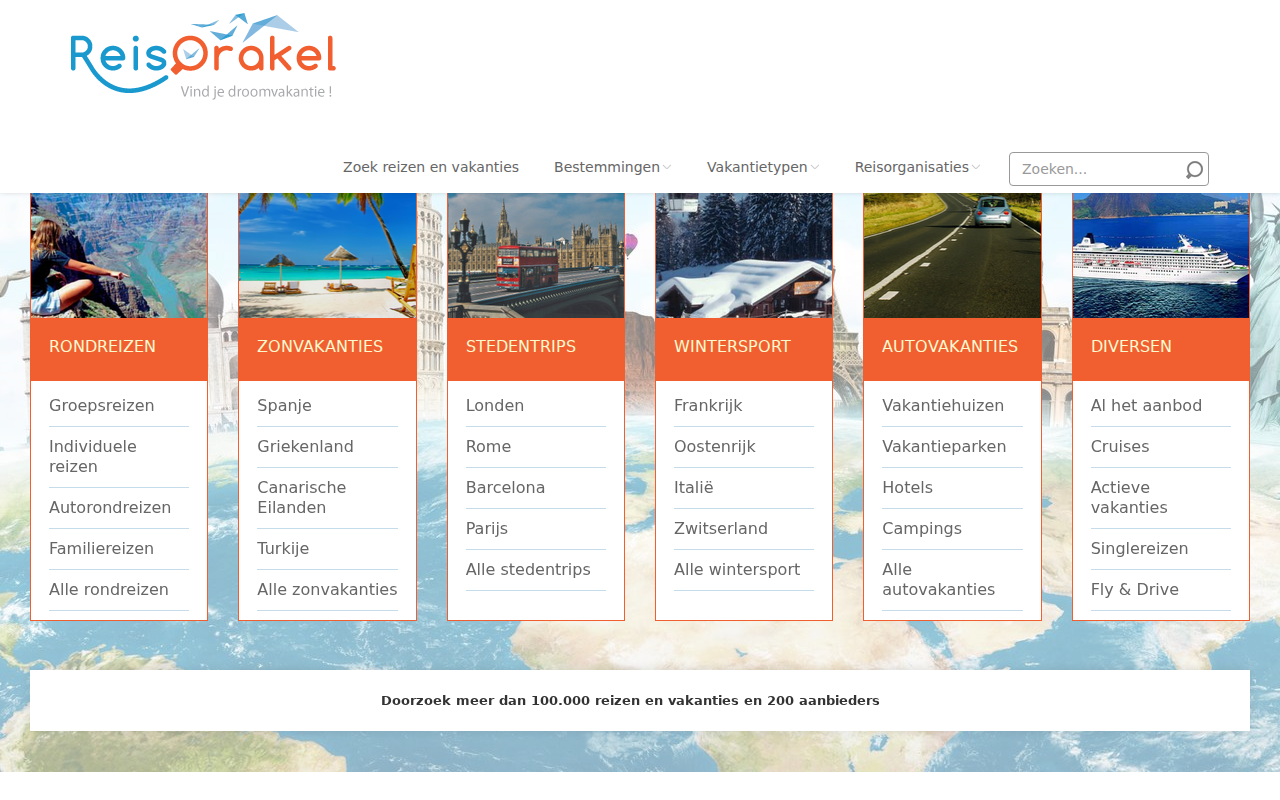The height and width of the screenshot is (800, 1280).
Task: Expand the Bestemmingen dropdown menu
Action: (x=612, y=167)
